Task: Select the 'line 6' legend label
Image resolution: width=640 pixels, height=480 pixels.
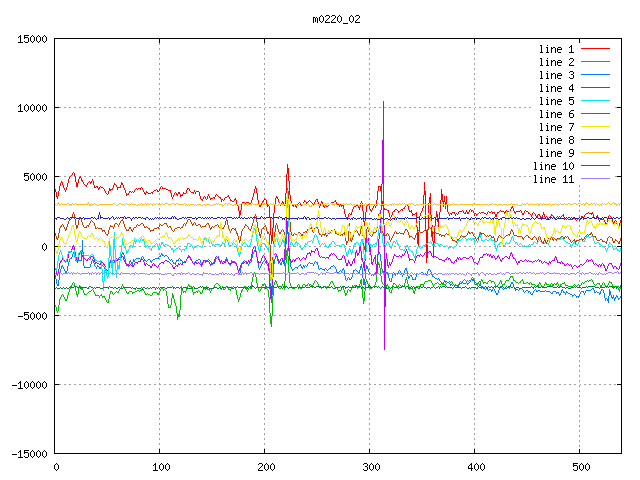Action: pos(556,114)
